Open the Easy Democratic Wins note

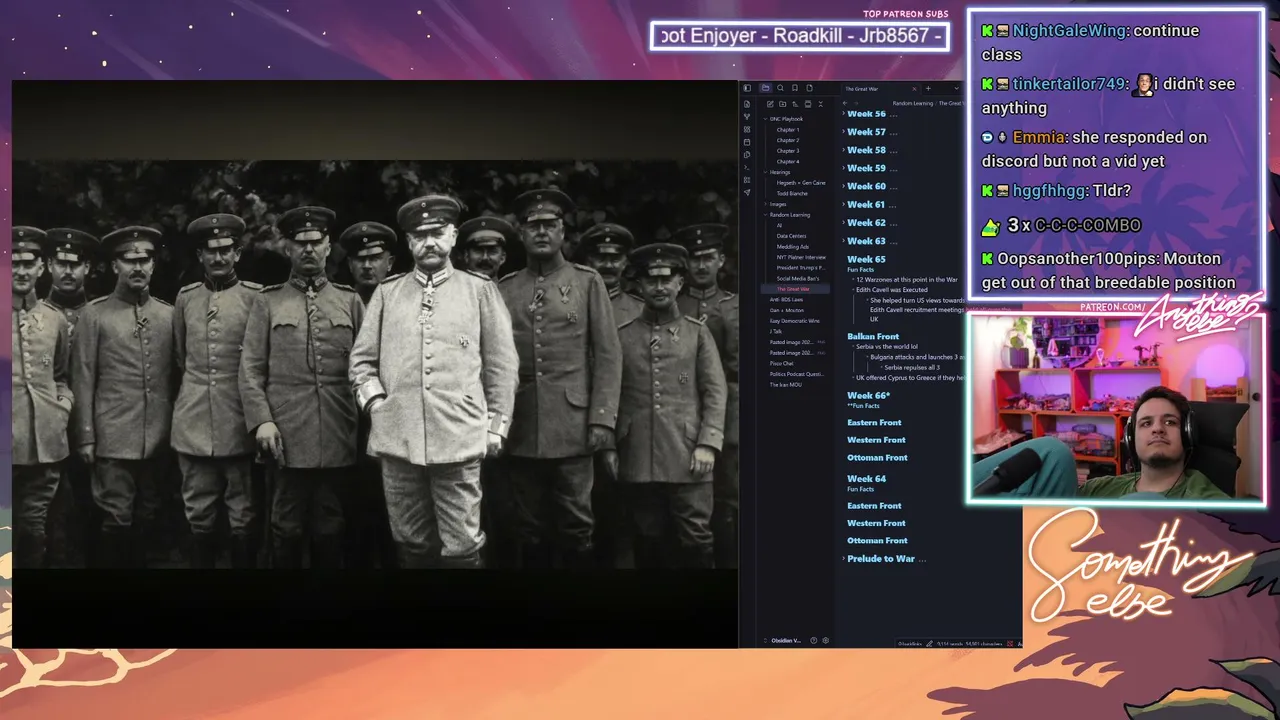coord(794,321)
